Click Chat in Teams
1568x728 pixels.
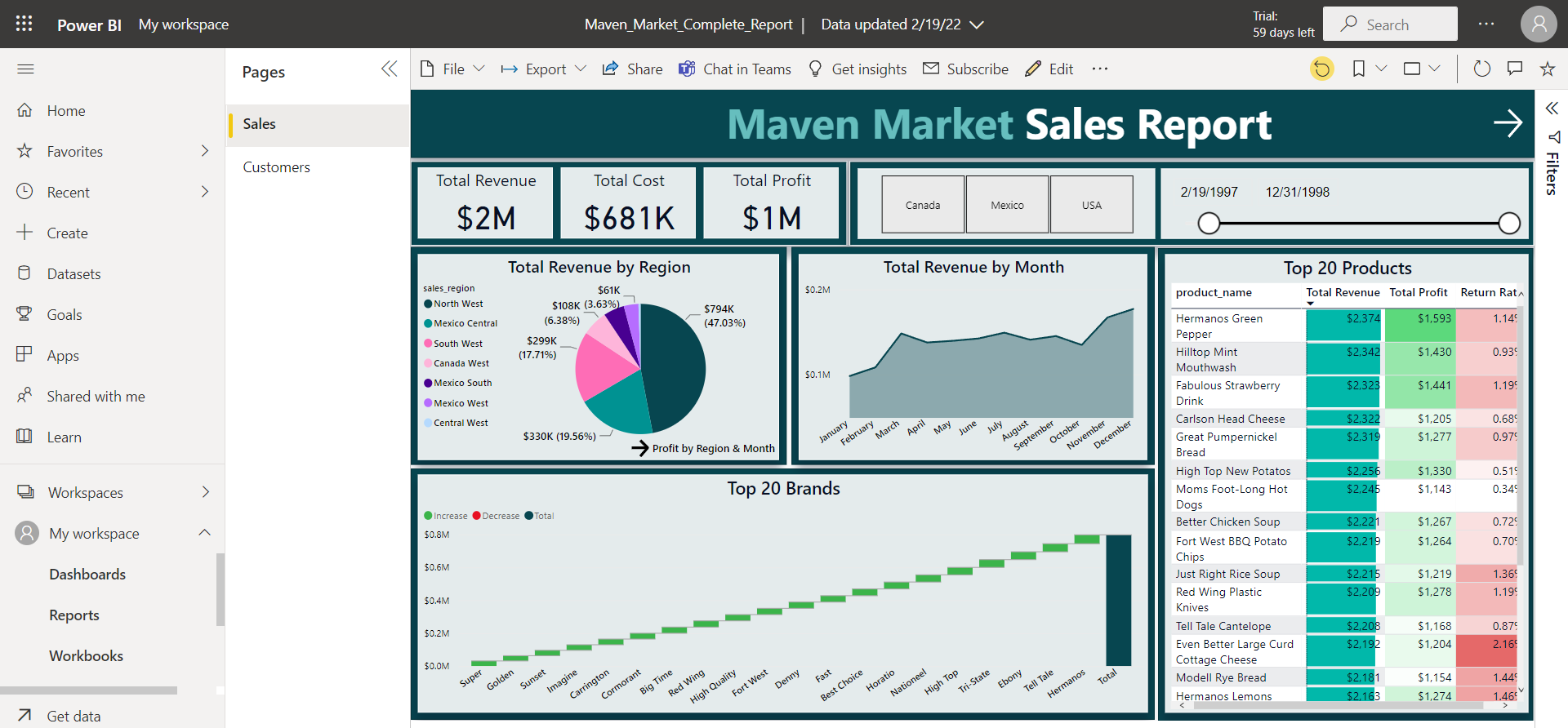[x=734, y=69]
